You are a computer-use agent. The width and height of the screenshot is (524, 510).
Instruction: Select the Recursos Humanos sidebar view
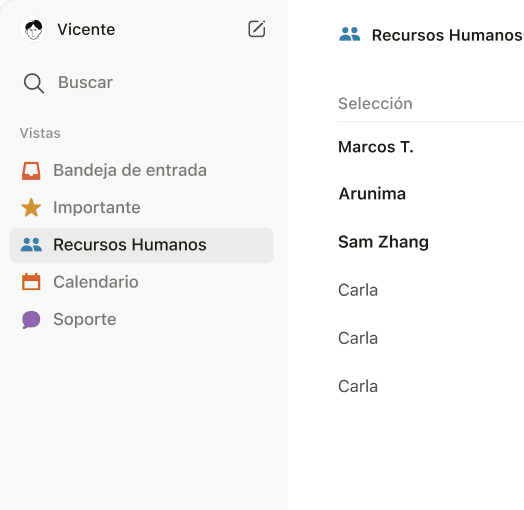pos(141,245)
